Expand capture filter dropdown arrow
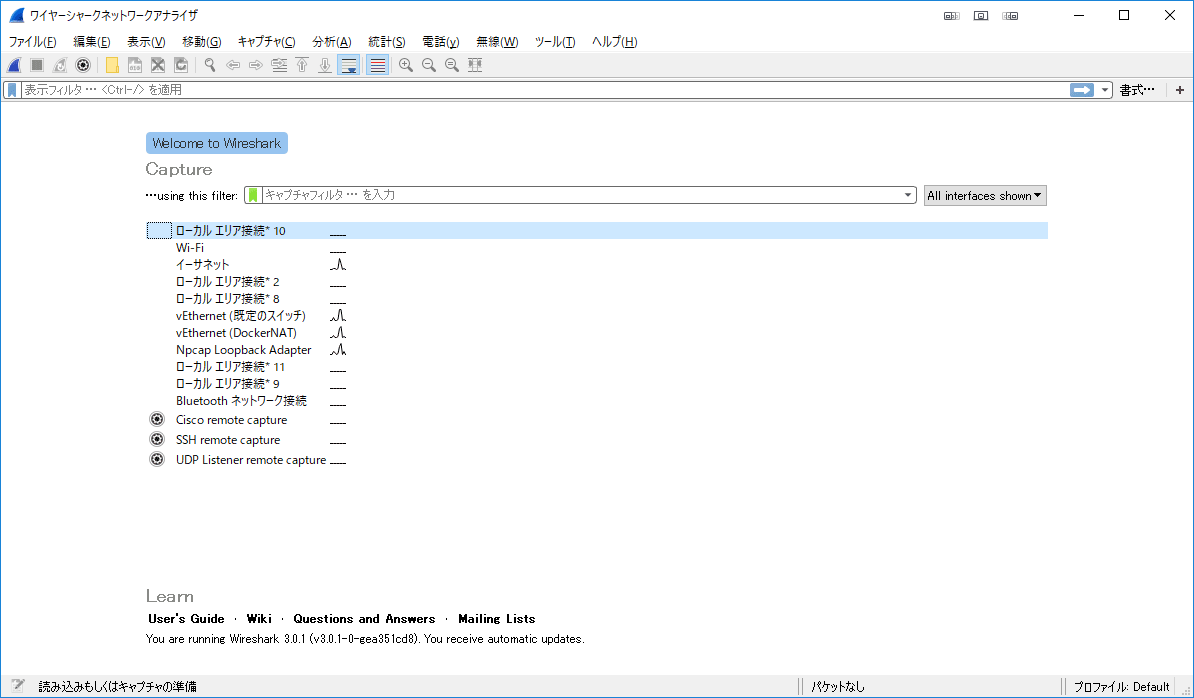Viewport: 1194px width, 698px height. 908,195
